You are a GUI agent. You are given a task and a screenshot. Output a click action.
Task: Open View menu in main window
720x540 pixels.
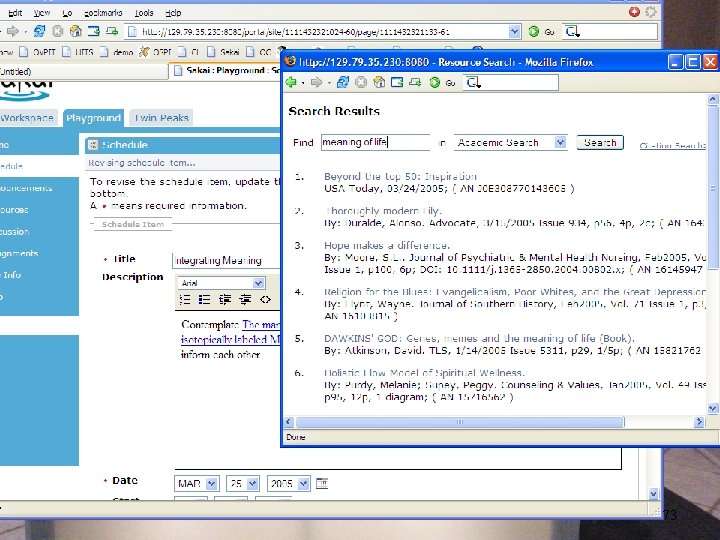click(x=42, y=13)
